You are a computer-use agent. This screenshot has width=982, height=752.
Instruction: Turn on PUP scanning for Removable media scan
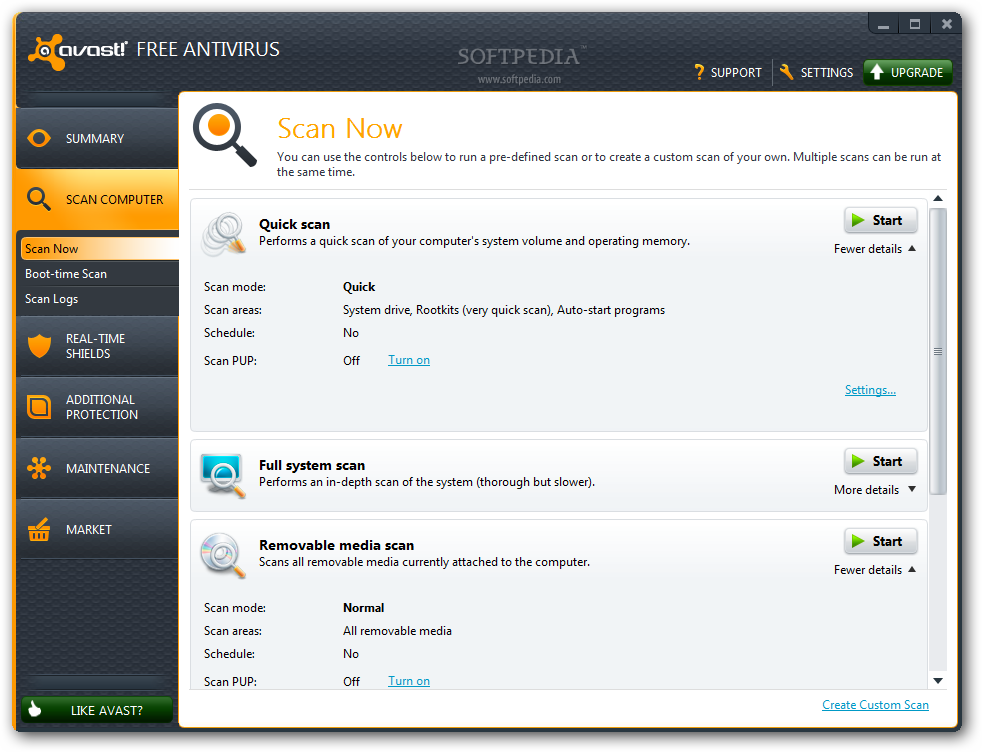pyautogui.click(x=408, y=681)
